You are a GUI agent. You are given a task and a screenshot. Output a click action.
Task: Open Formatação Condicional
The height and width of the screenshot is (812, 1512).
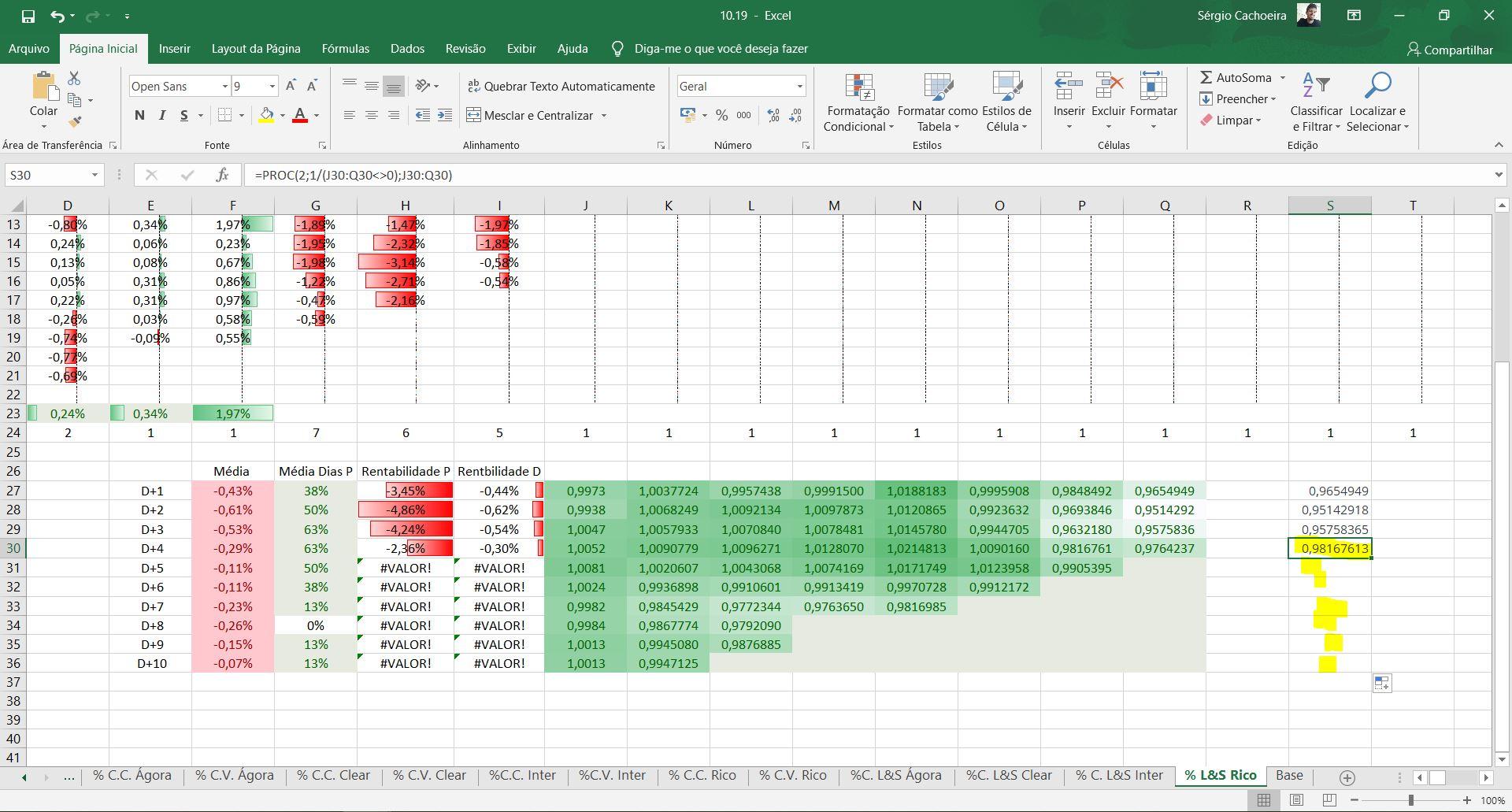tap(858, 102)
